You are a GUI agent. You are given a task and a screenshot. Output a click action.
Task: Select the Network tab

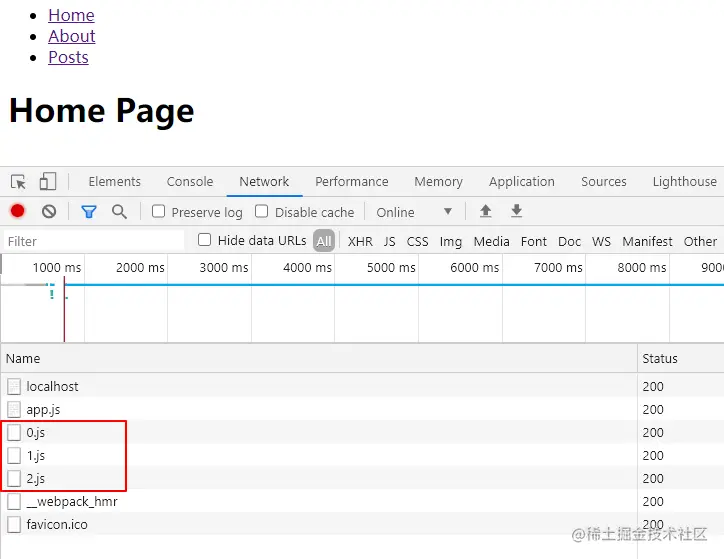(x=264, y=181)
